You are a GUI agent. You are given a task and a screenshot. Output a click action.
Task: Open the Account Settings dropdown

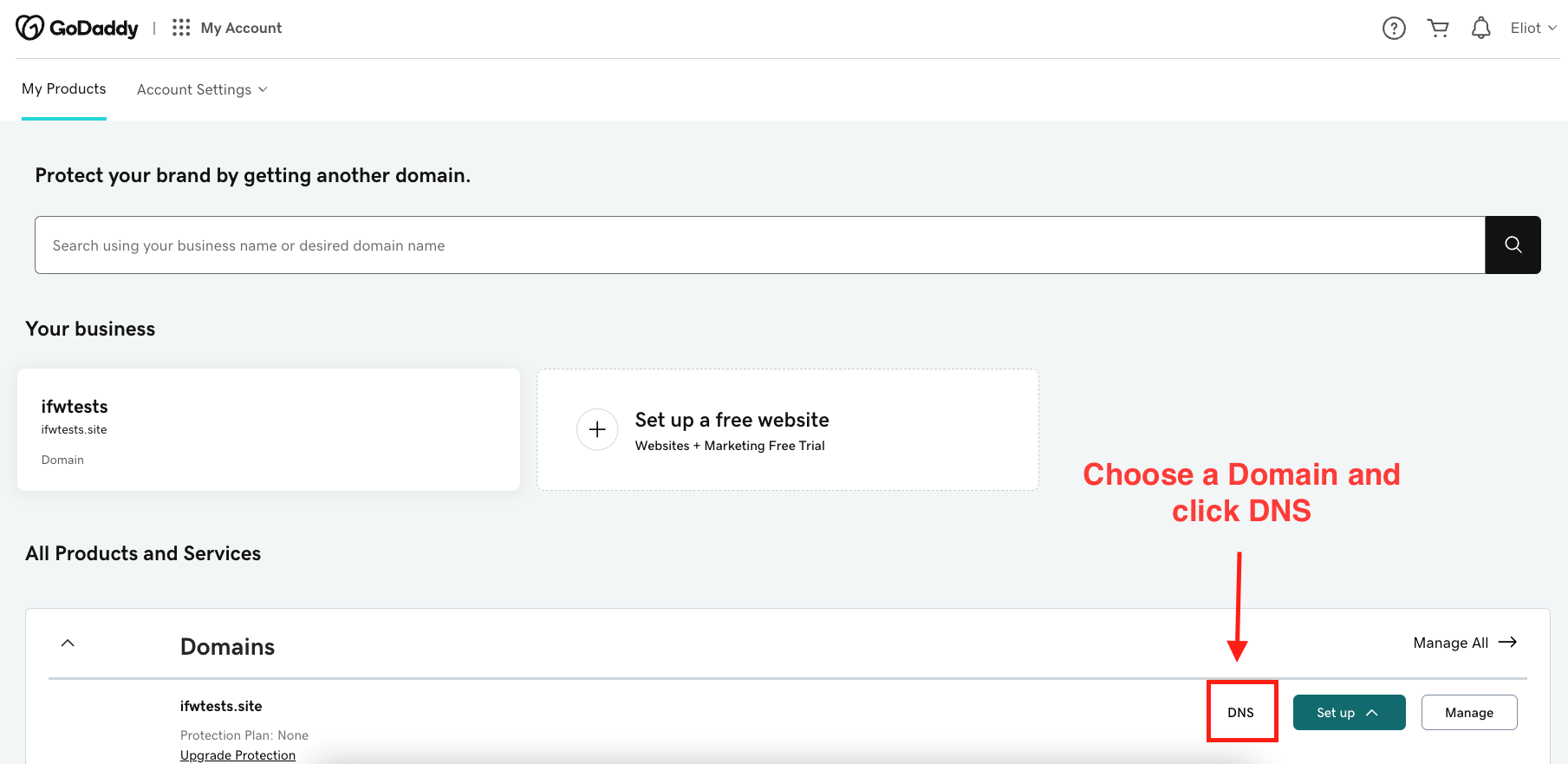coord(202,89)
